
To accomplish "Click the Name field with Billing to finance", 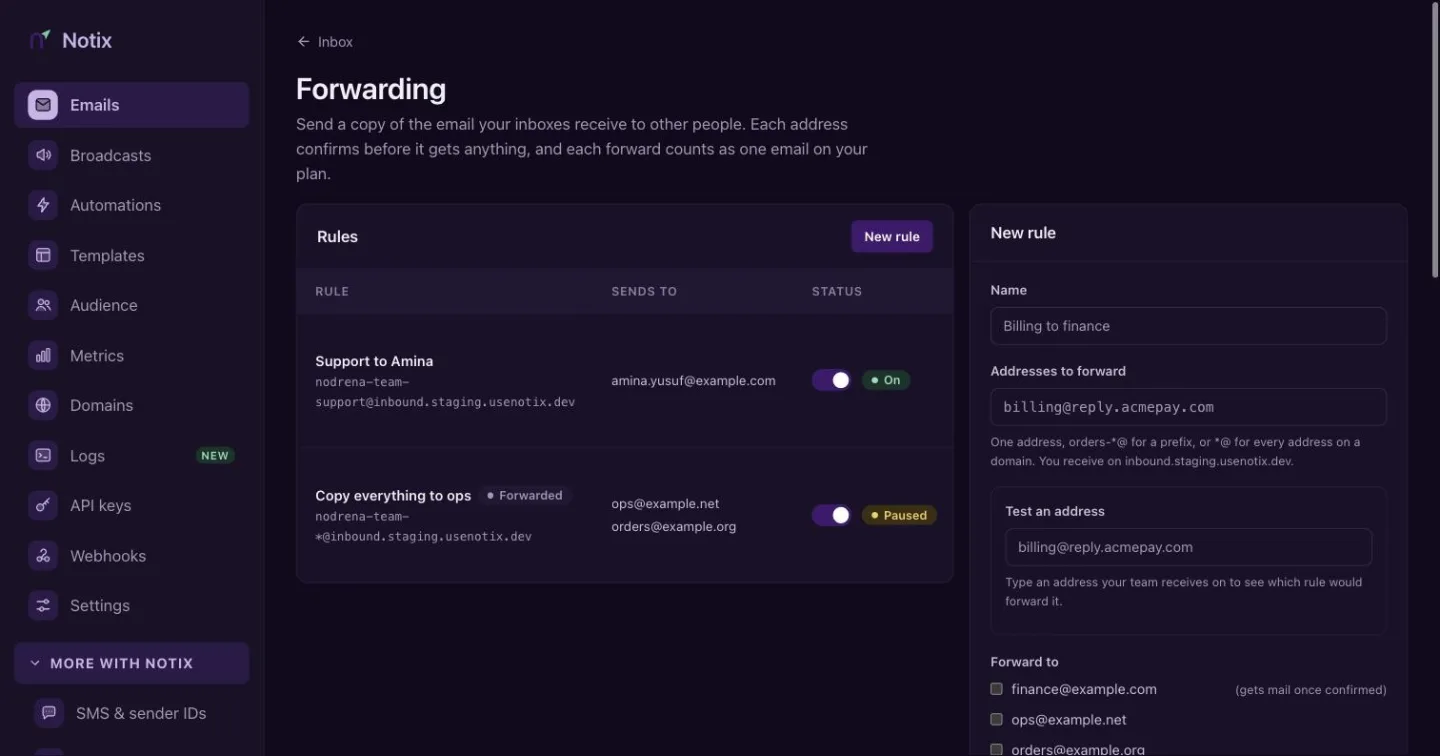I will pos(1188,326).
